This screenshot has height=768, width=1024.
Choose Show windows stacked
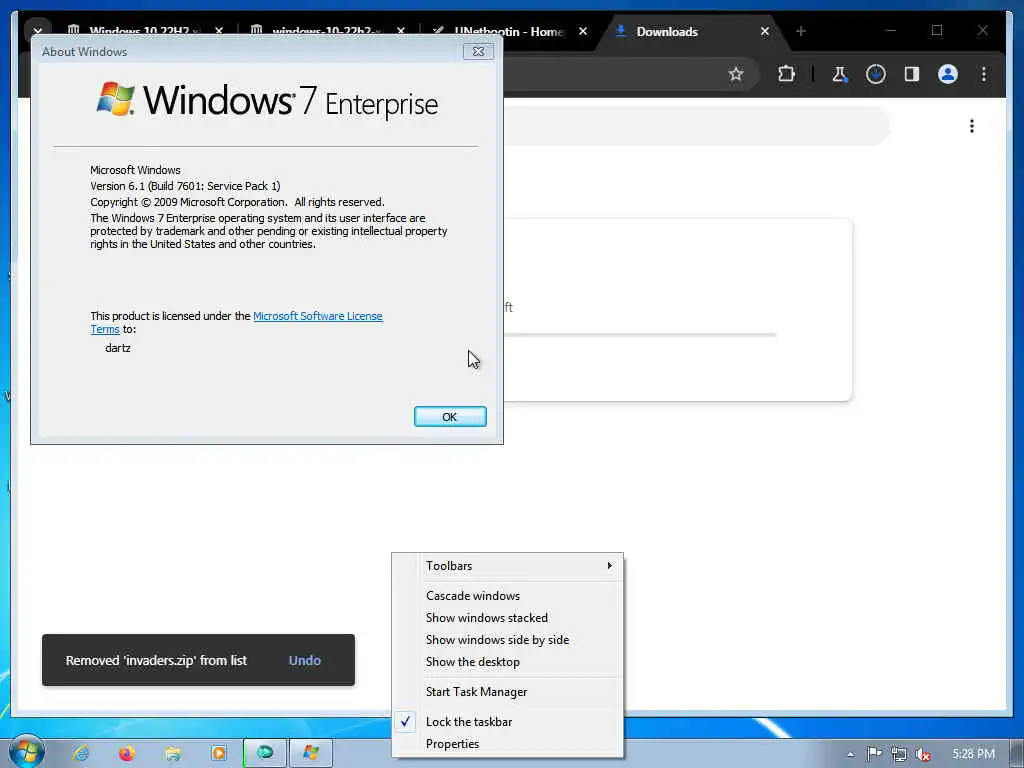tap(508, 618)
